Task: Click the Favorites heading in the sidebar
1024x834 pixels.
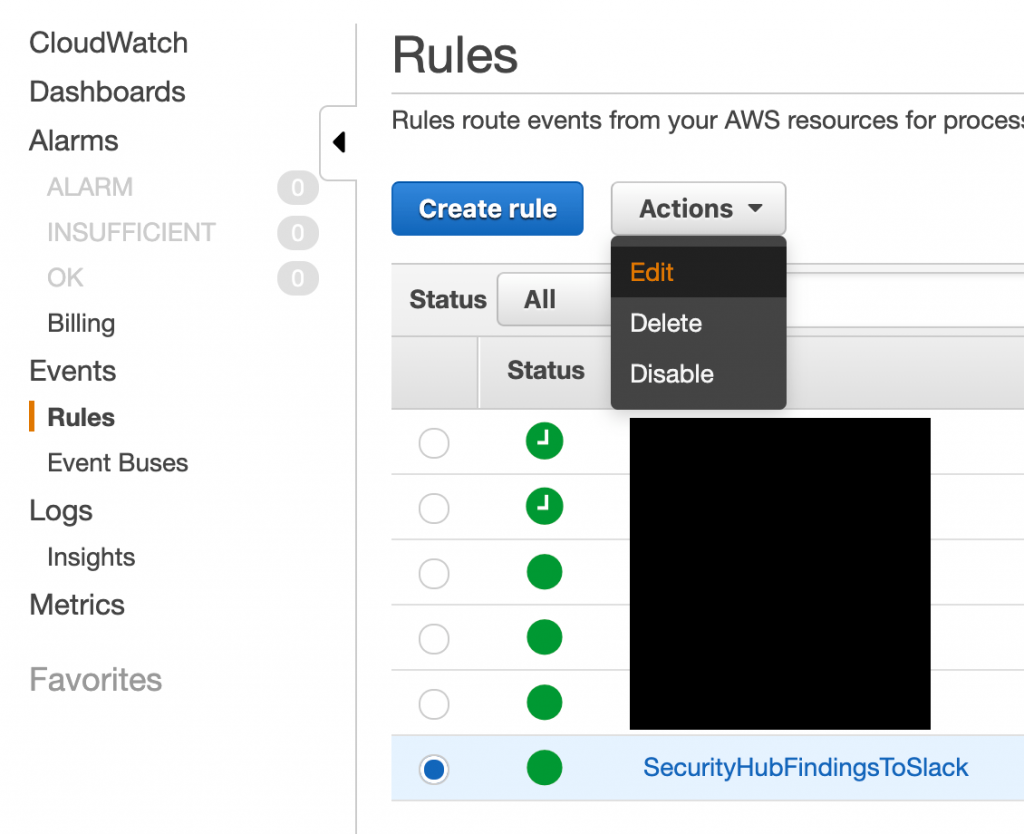Action: [x=95, y=680]
